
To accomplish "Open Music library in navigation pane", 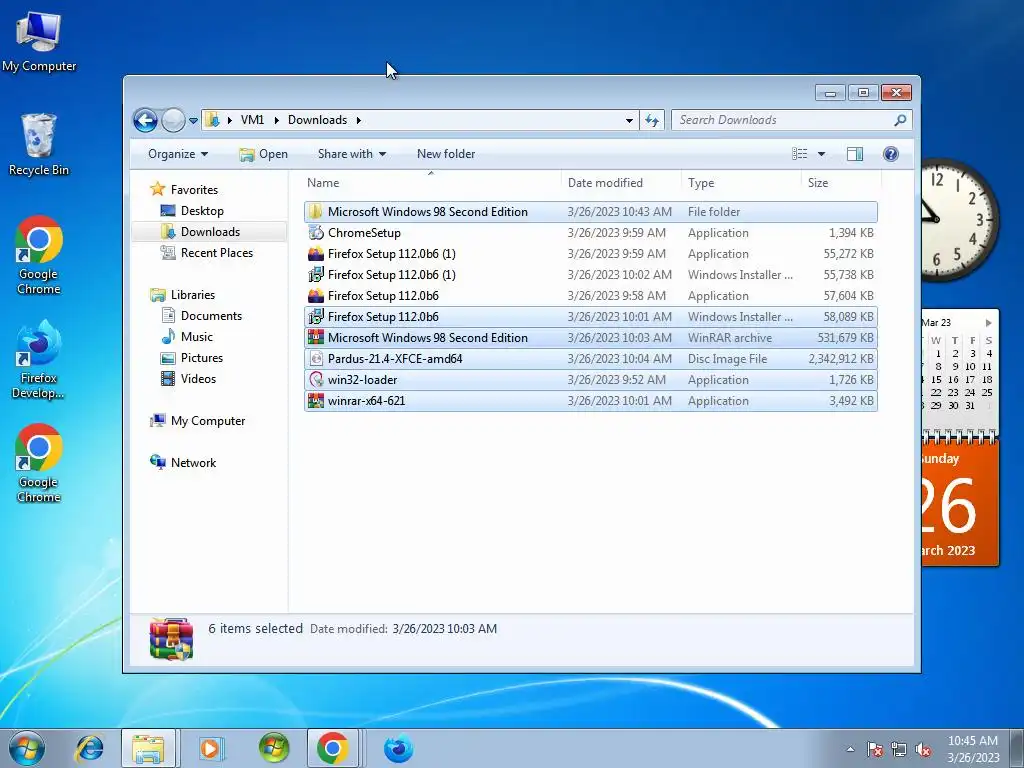I will [197, 337].
